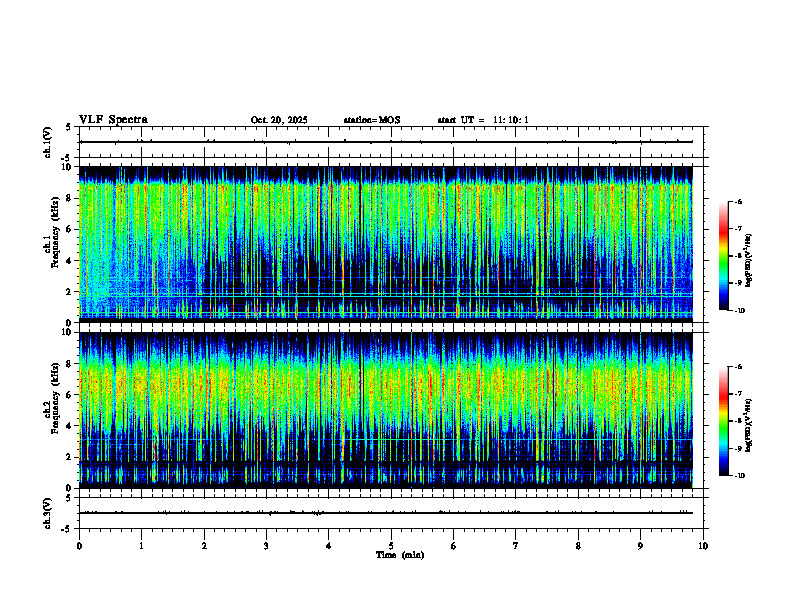Click the "Time (min)" x-axis label
Screen dimensions: 792x612
pos(400,555)
